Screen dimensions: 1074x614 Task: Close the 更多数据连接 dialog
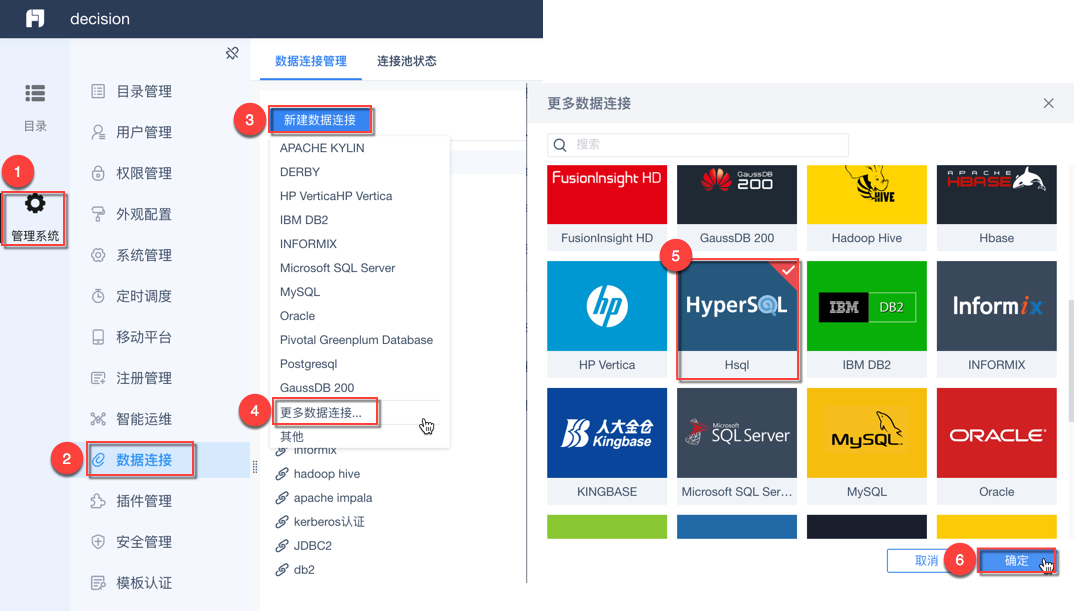tap(1049, 103)
